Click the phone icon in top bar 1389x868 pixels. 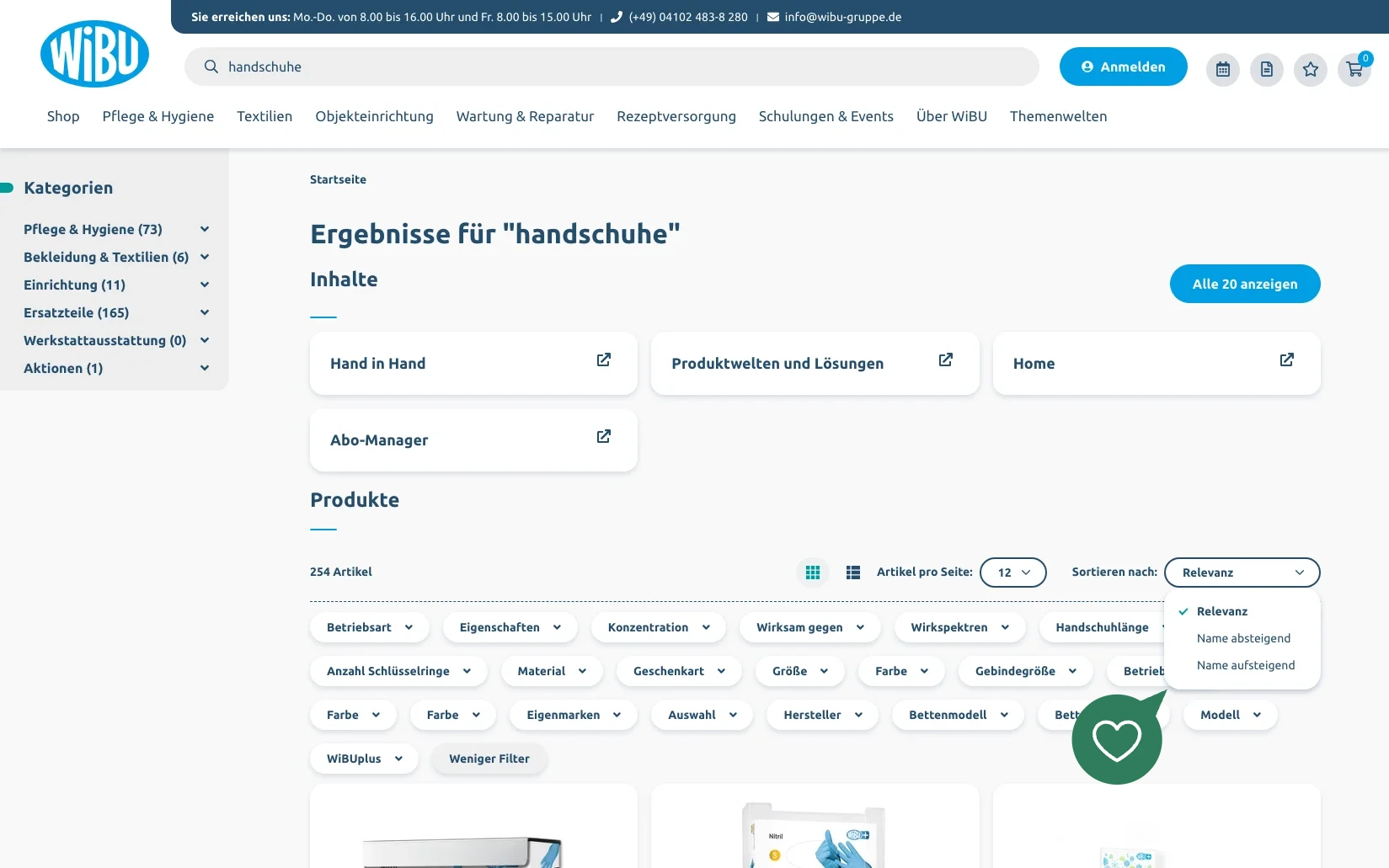(x=617, y=17)
